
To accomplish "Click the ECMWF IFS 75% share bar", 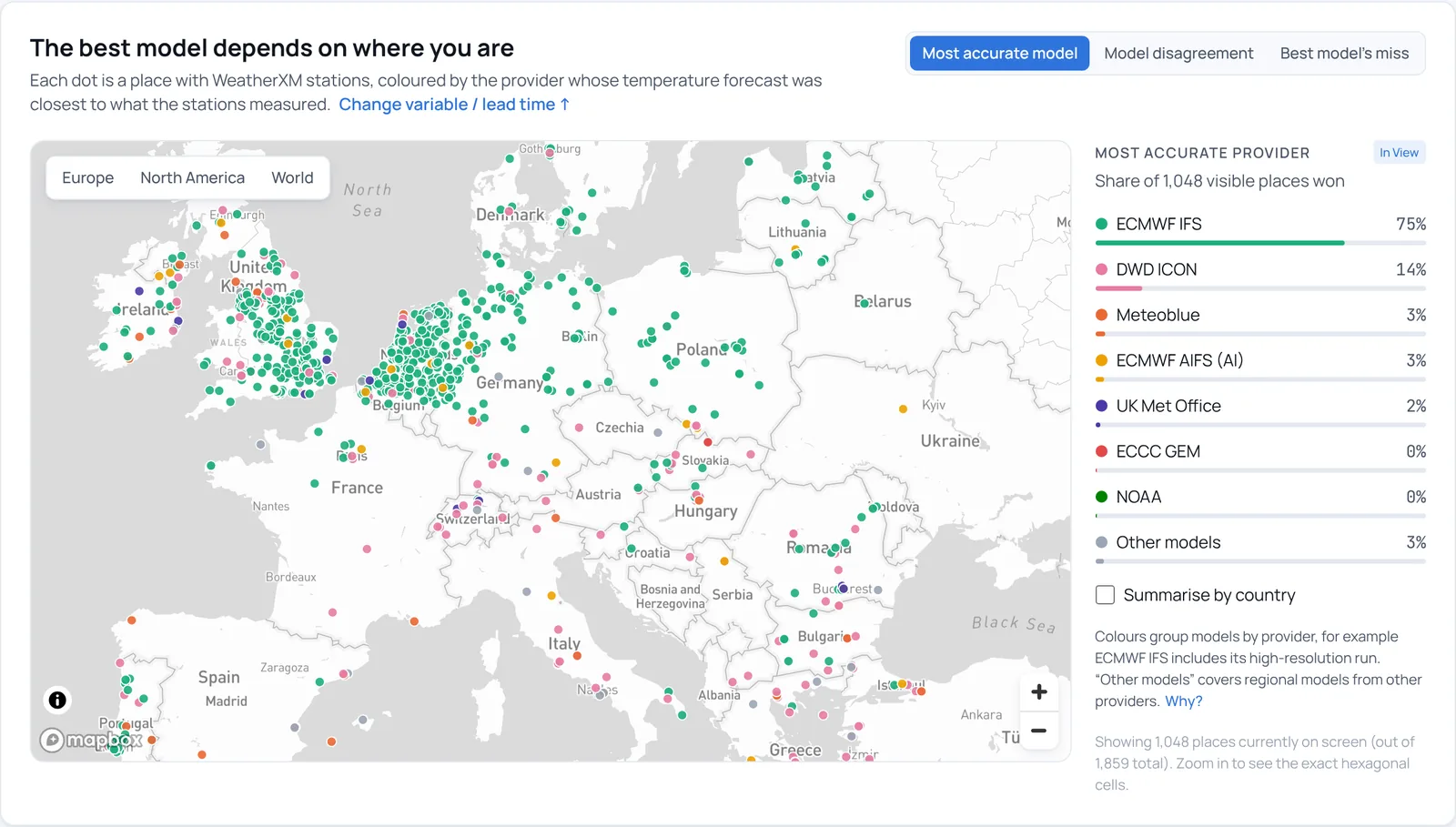I will pos(1260,243).
